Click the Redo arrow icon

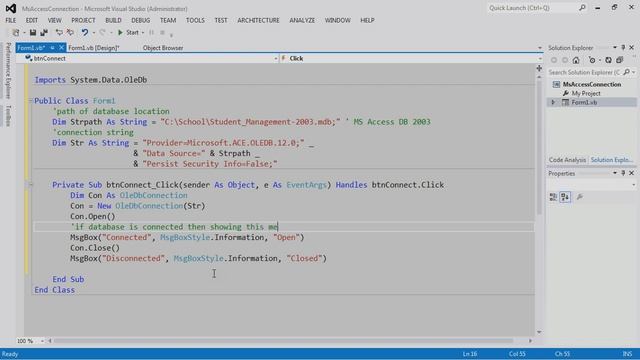(102, 32)
